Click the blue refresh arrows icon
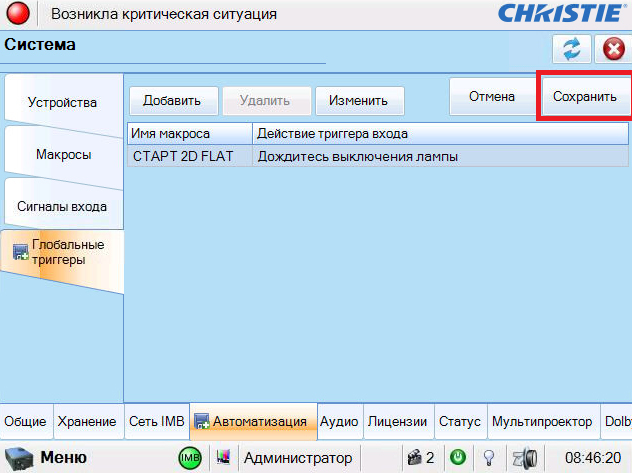Viewport: 632px width, 473px height. [x=572, y=49]
